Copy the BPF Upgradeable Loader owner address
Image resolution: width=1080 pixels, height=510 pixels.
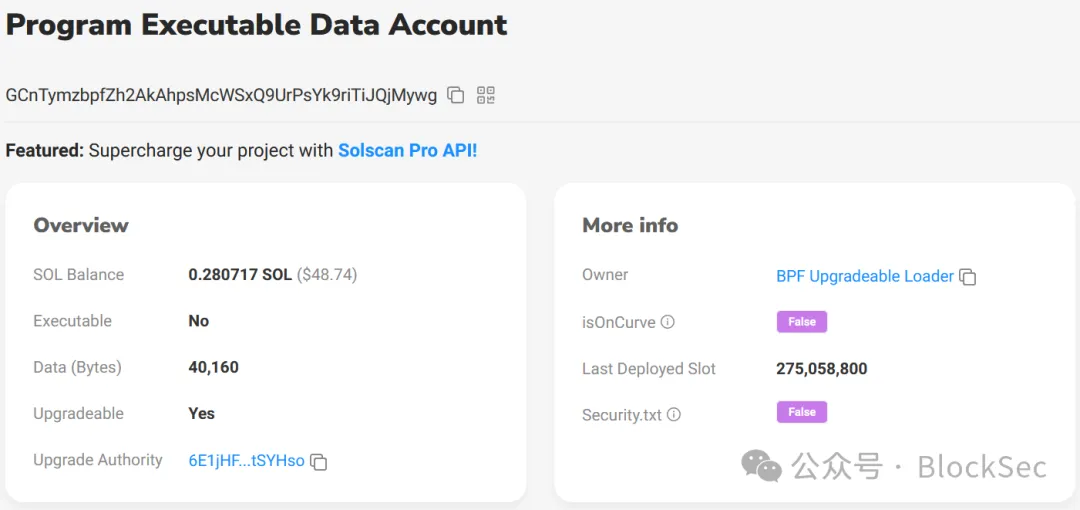click(x=968, y=277)
